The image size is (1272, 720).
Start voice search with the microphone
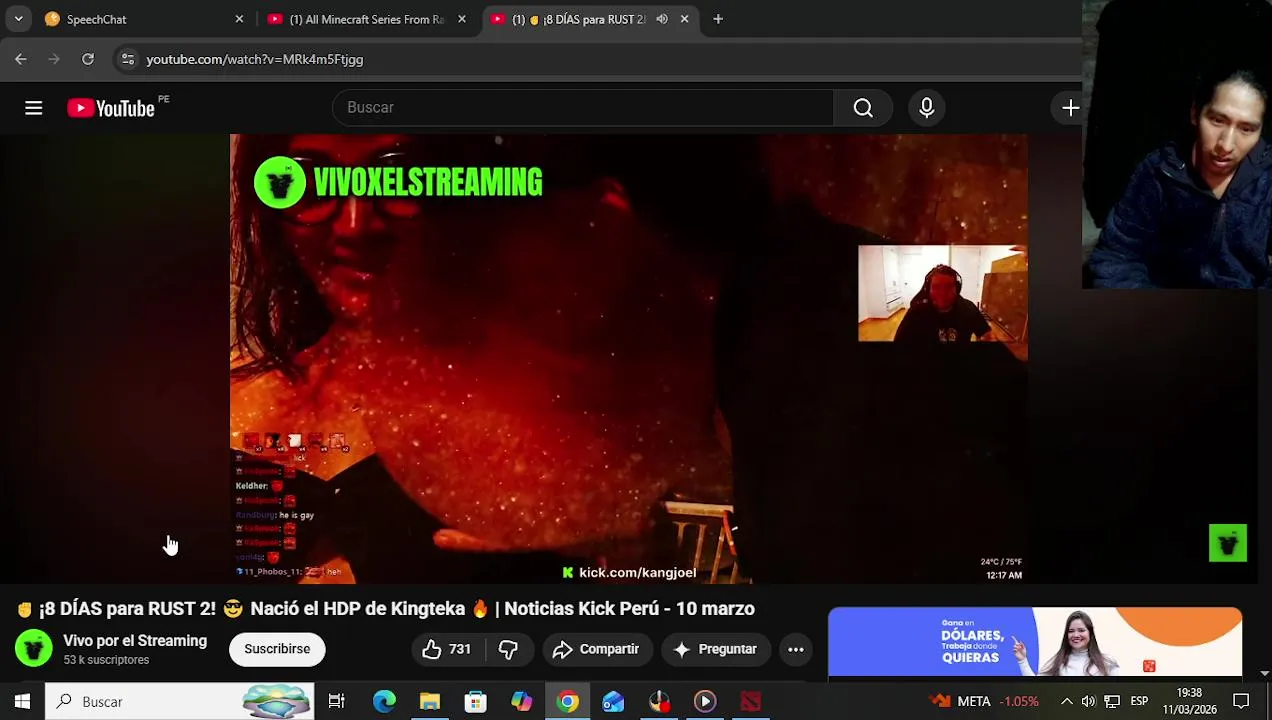coord(926,108)
